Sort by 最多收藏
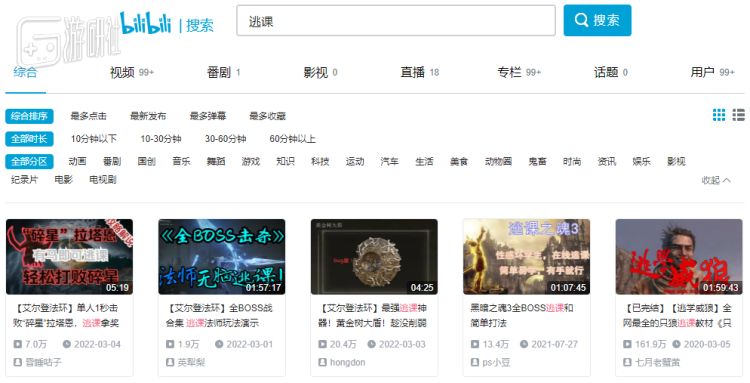 (268, 116)
